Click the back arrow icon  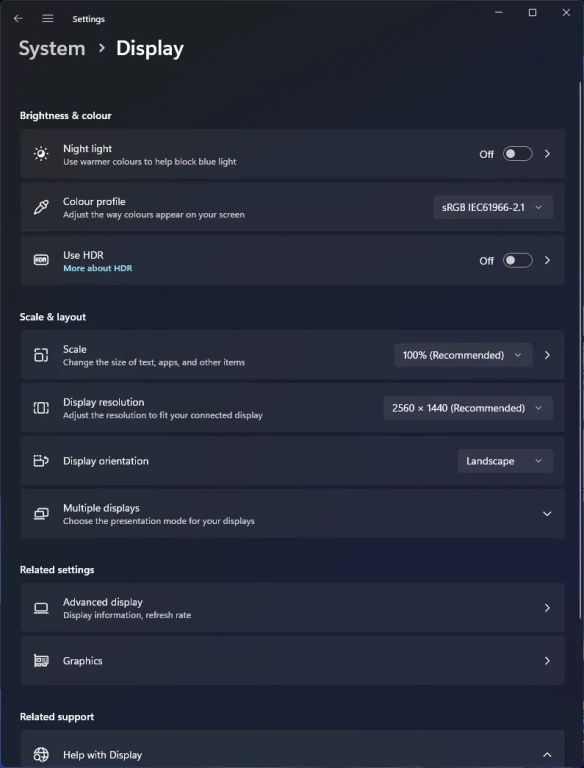(18, 19)
